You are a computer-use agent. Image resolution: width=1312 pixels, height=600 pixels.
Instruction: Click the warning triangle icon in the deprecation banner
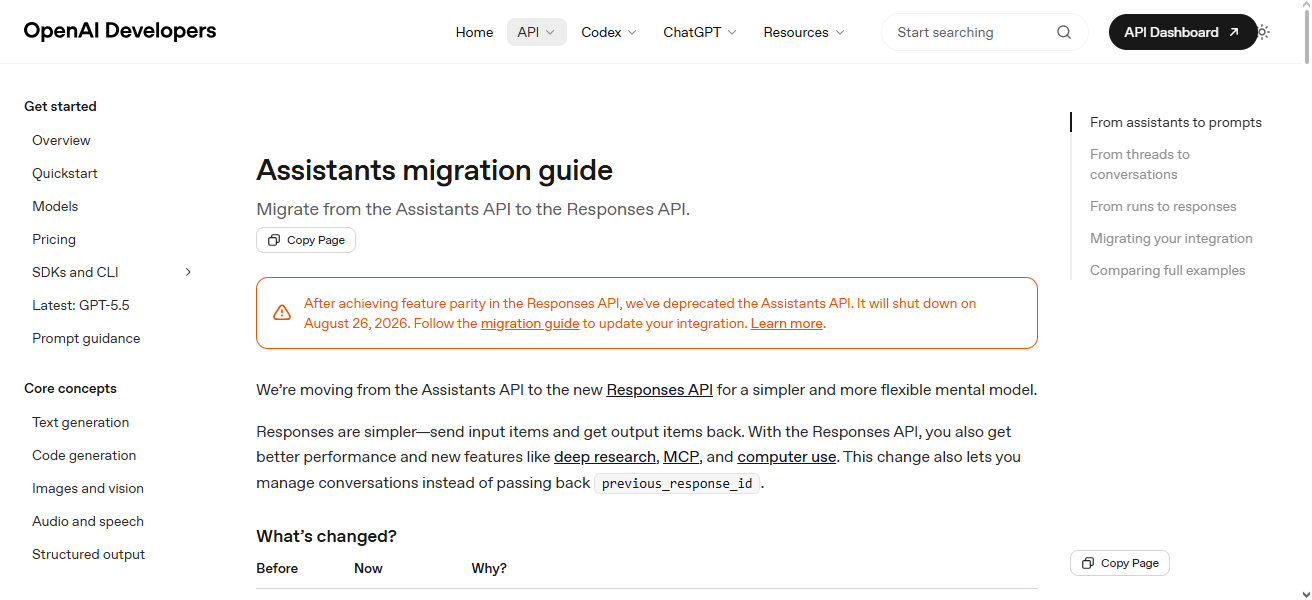[x=282, y=313]
